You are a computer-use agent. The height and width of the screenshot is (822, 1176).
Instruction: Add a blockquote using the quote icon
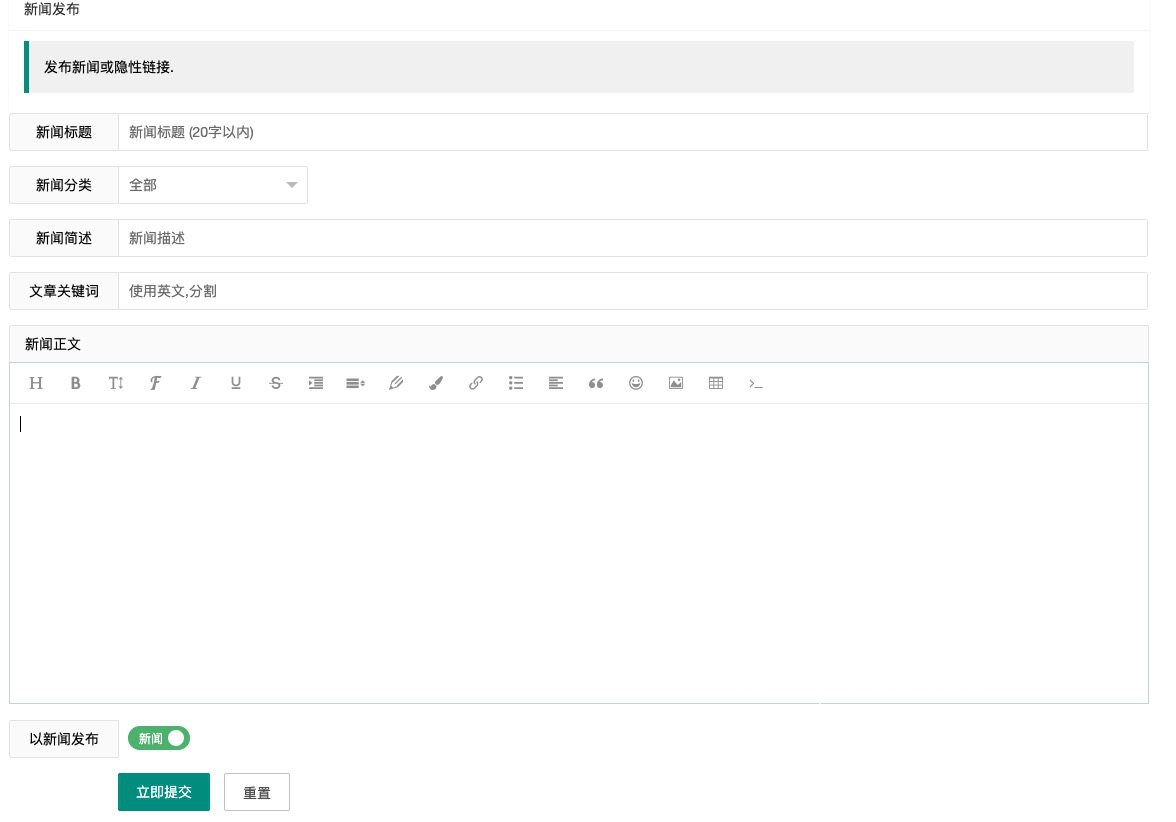(596, 383)
